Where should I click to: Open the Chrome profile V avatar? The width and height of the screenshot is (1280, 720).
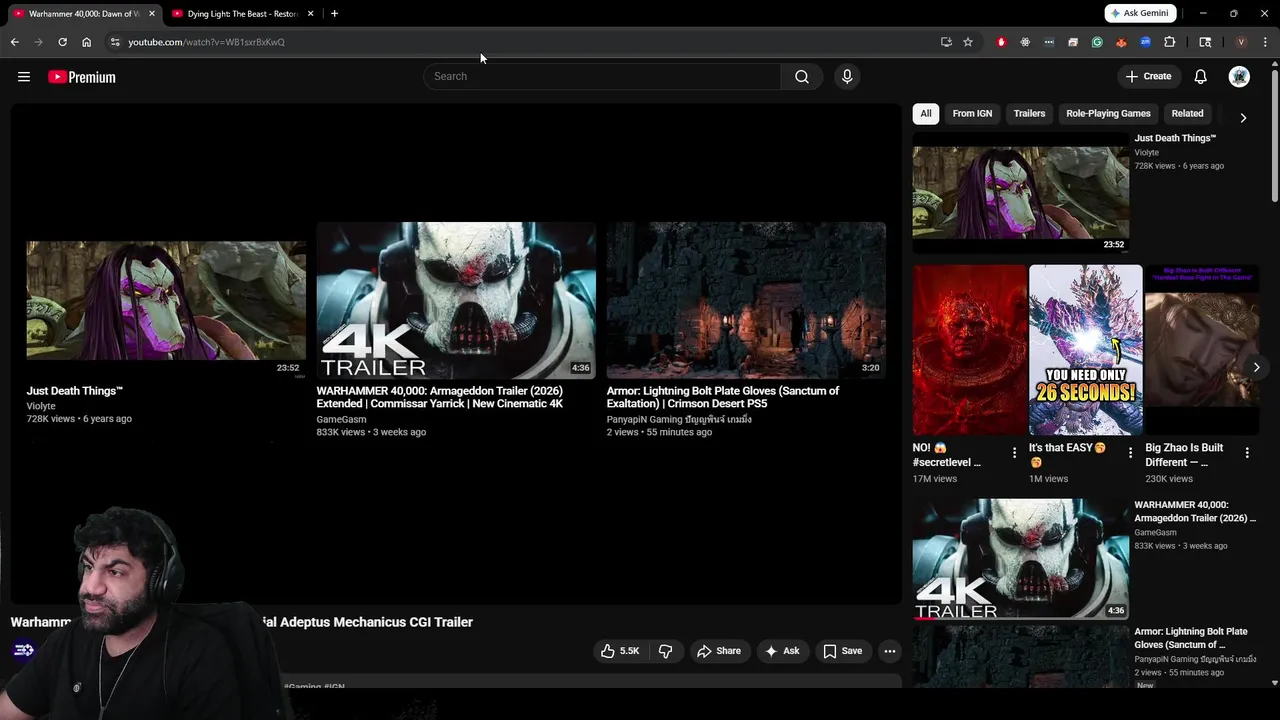(x=1241, y=42)
